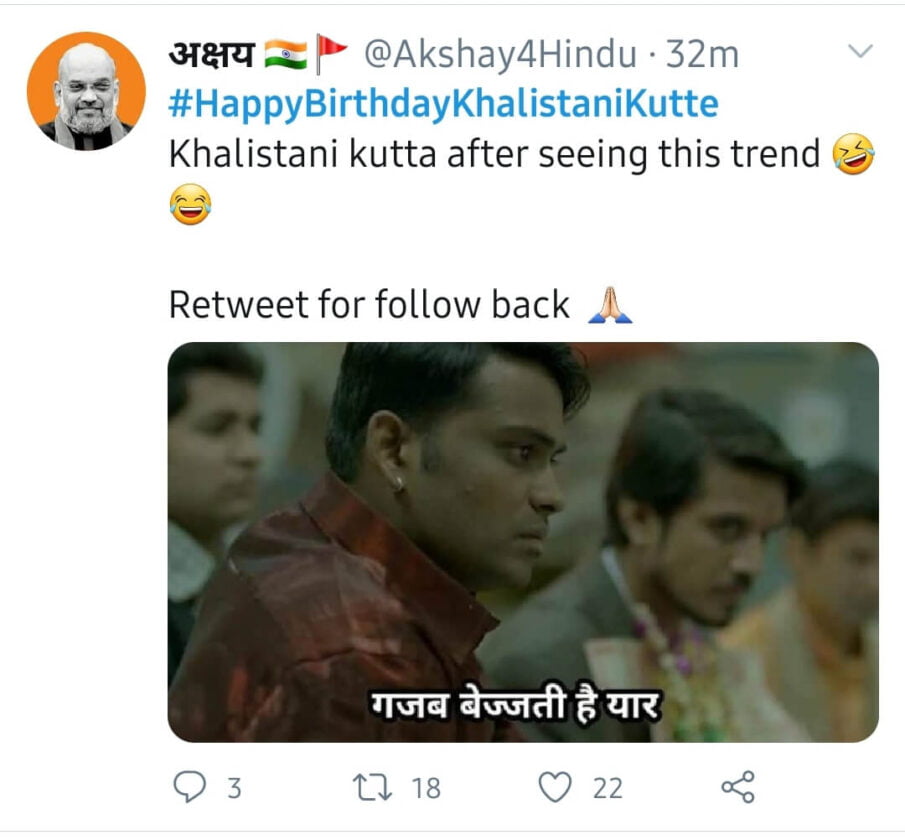Screen dimensions: 905x840
Task: Click the "Retweet for follow back" text
Action: click(x=369, y=304)
